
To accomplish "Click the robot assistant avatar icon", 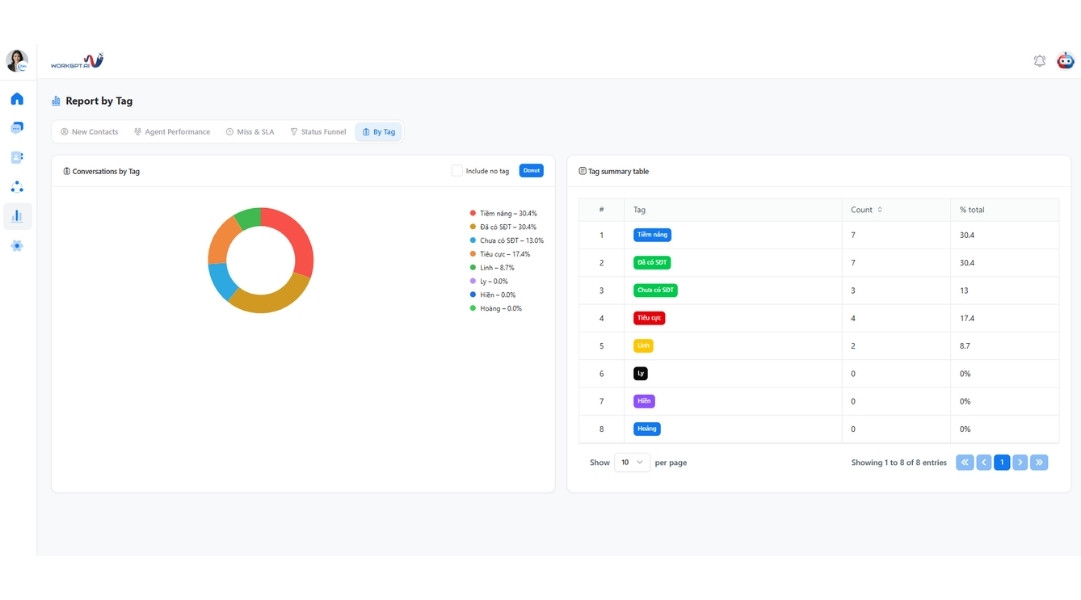I will (1066, 61).
